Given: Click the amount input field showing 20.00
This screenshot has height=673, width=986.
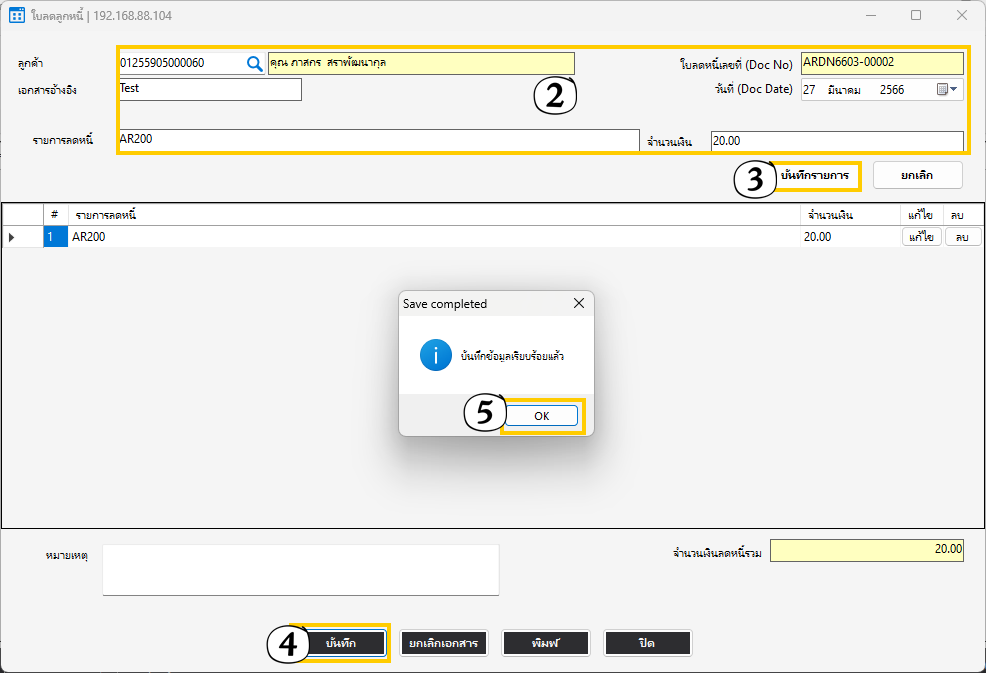Looking at the screenshot, I should click(836, 141).
